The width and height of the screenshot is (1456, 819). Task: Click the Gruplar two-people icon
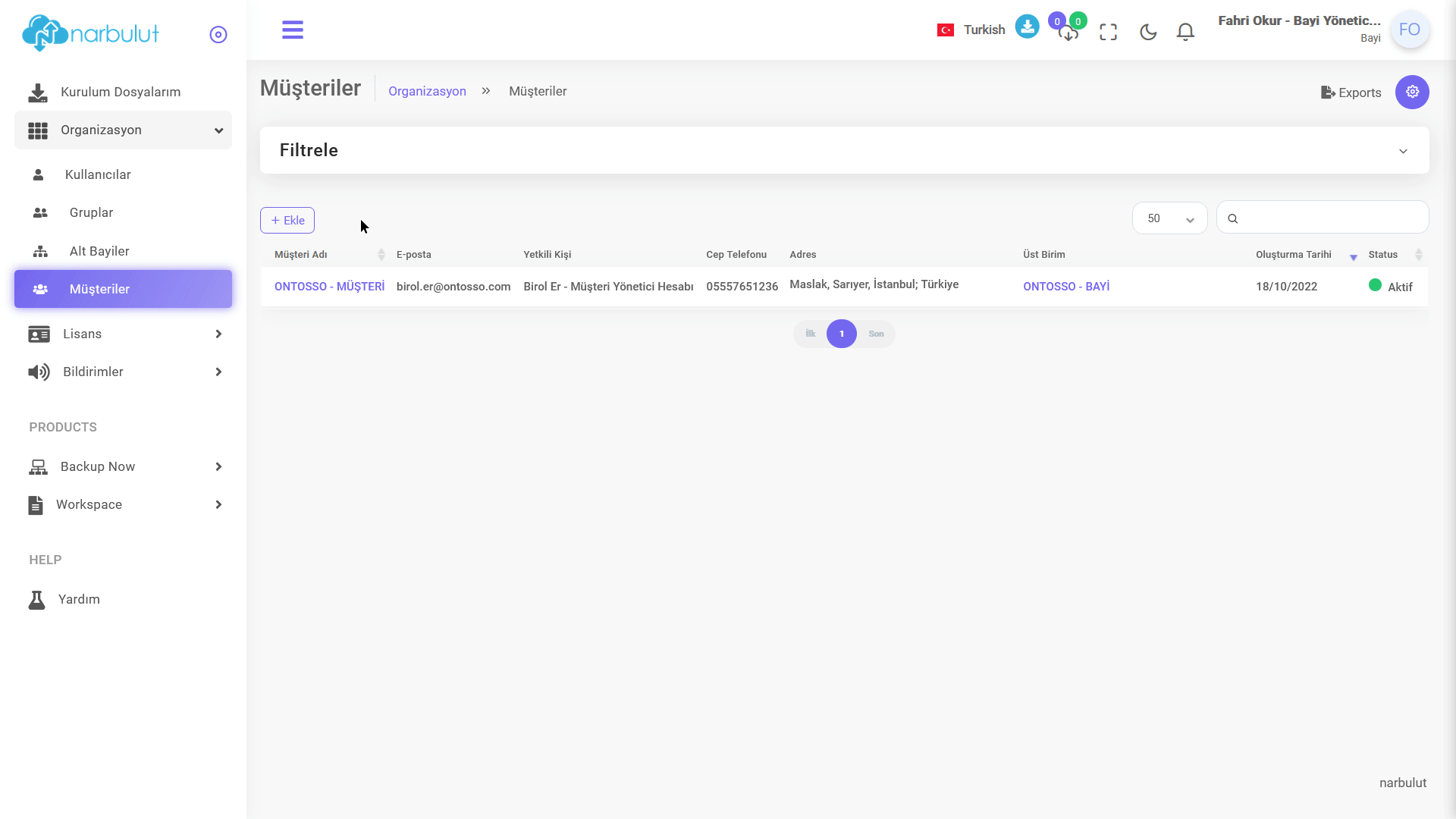point(40,213)
